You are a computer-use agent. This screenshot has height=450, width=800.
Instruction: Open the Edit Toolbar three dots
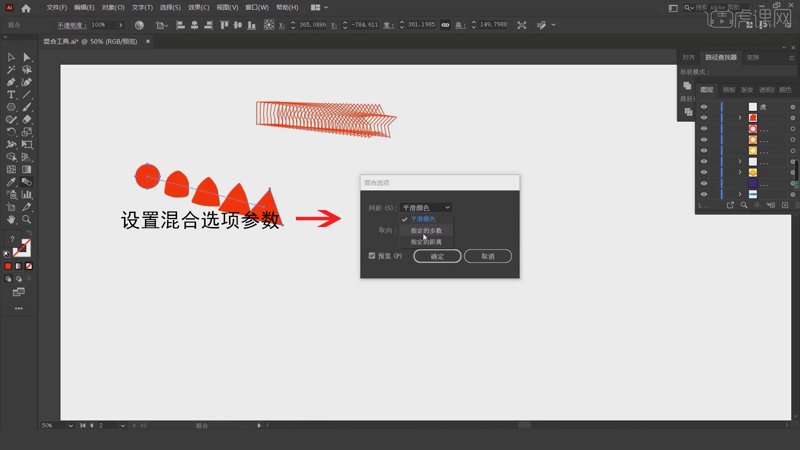(x=19, y=308)
